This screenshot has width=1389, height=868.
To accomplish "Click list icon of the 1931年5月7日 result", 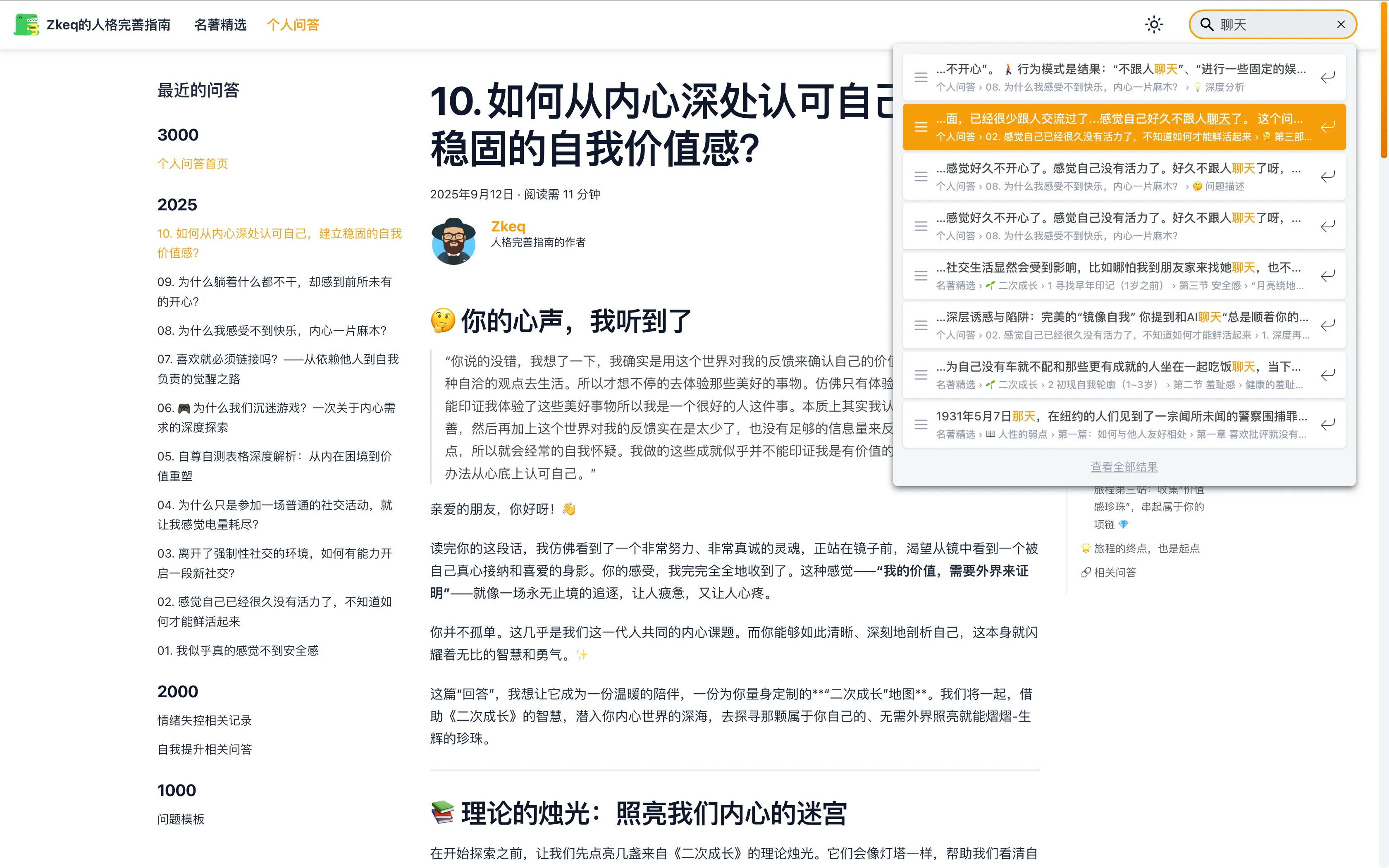I will pos(921,424).
